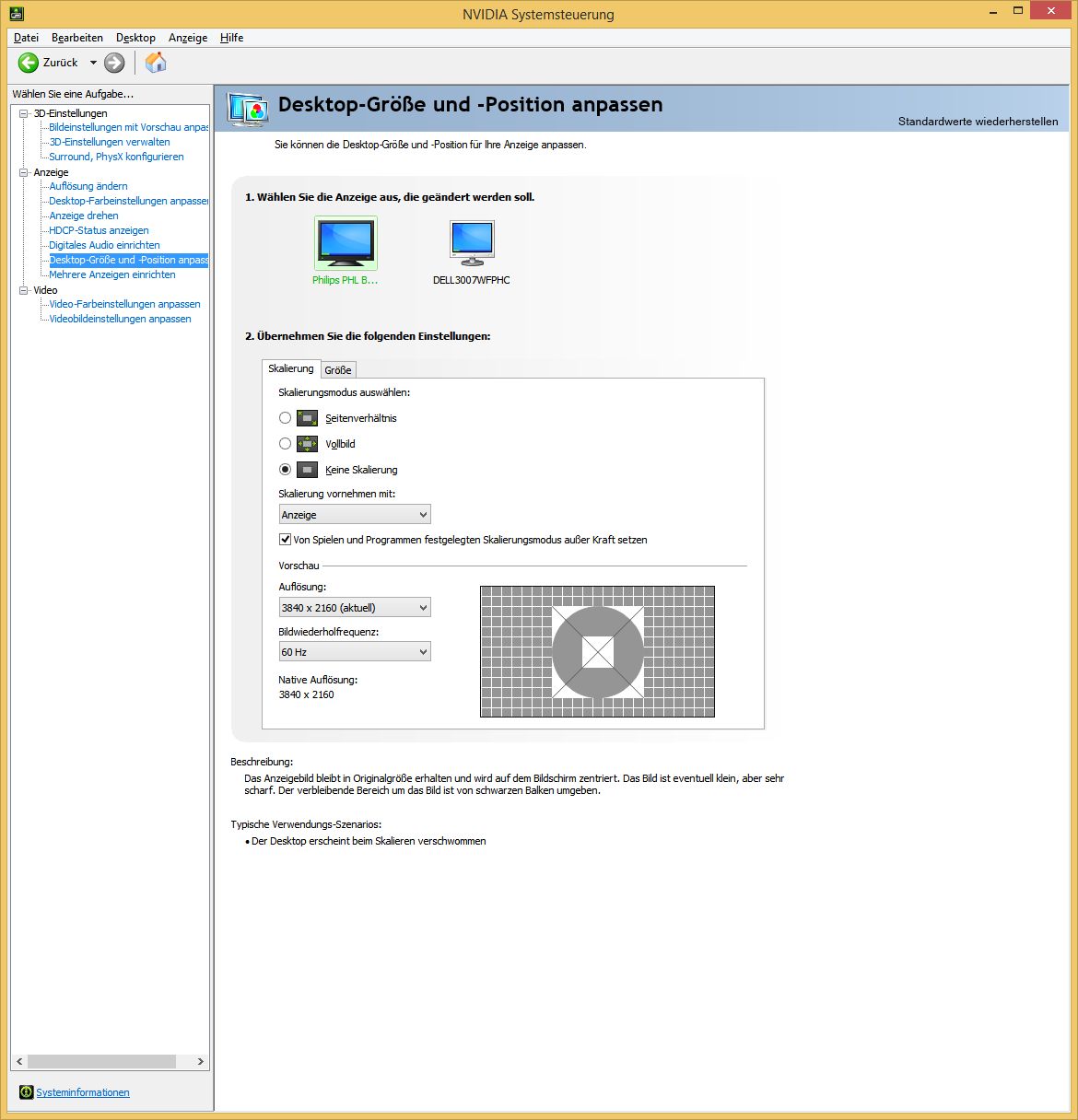
Task: Switch to the Größe tab
Action: click(338, 370)
